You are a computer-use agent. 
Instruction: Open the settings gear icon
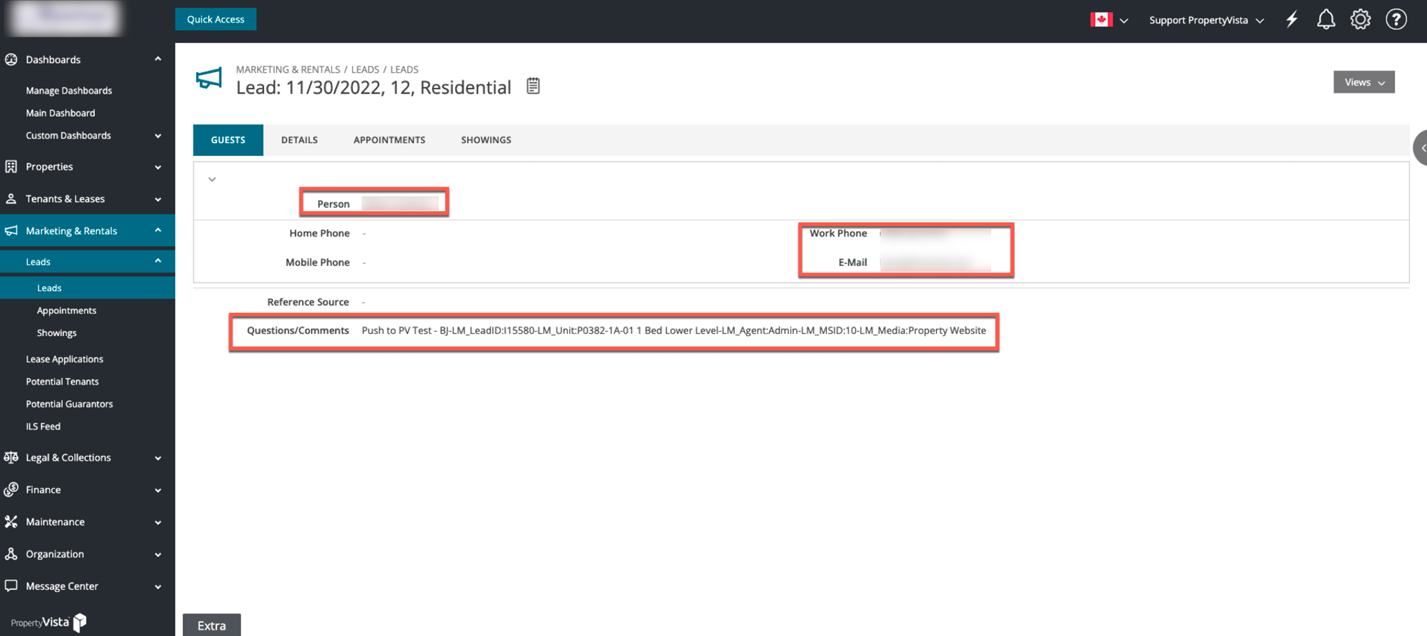click(1360, 19)
